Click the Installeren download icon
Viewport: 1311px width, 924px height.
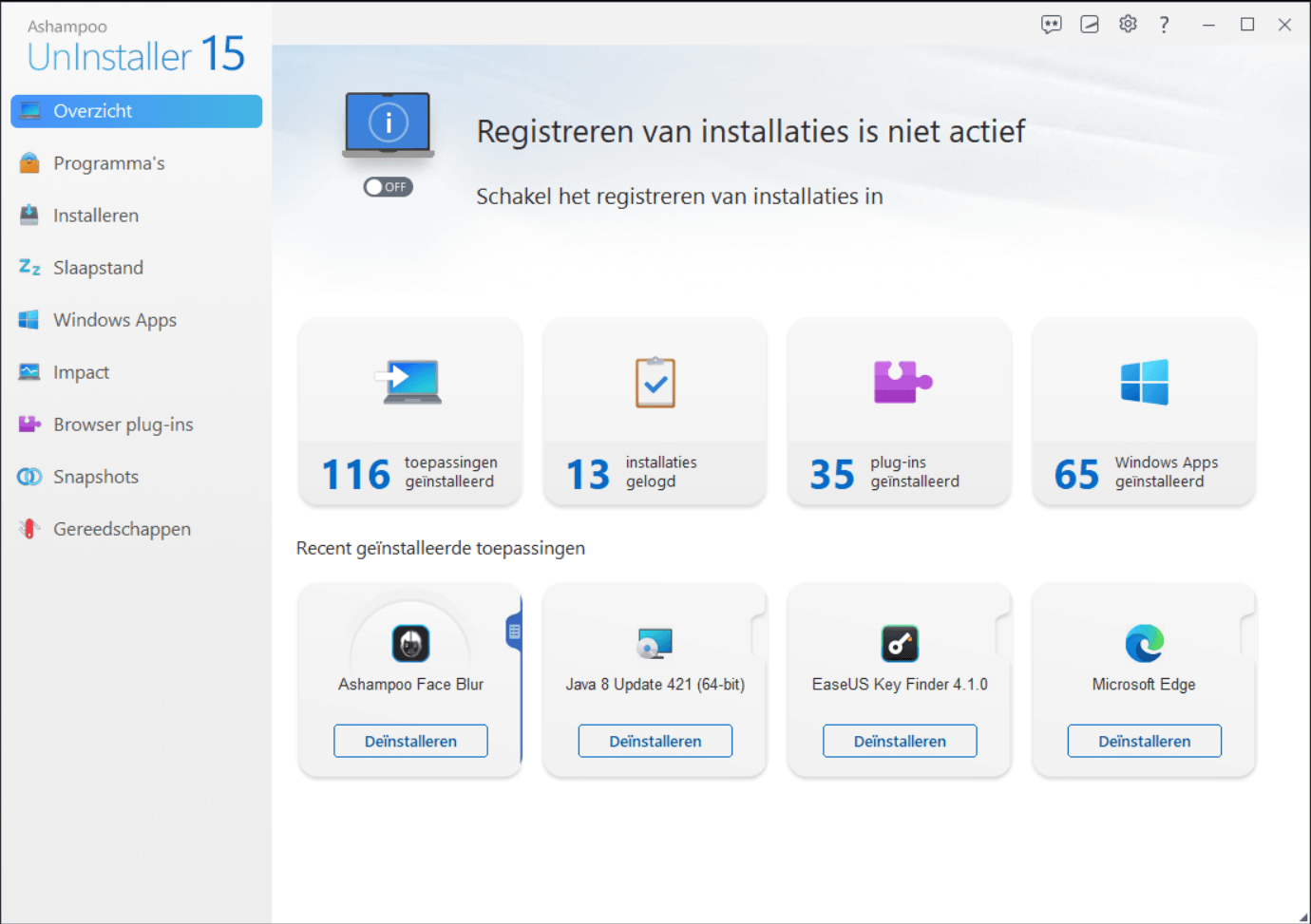coord(29,216)
